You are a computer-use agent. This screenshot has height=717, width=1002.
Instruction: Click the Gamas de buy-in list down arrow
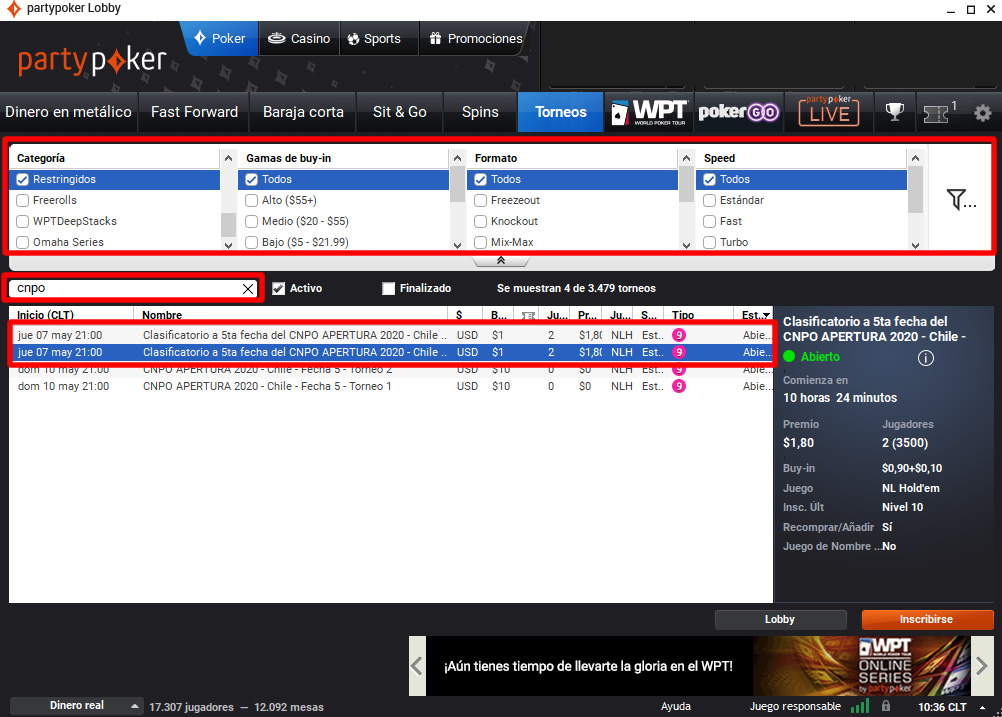(x=457, y=245)
